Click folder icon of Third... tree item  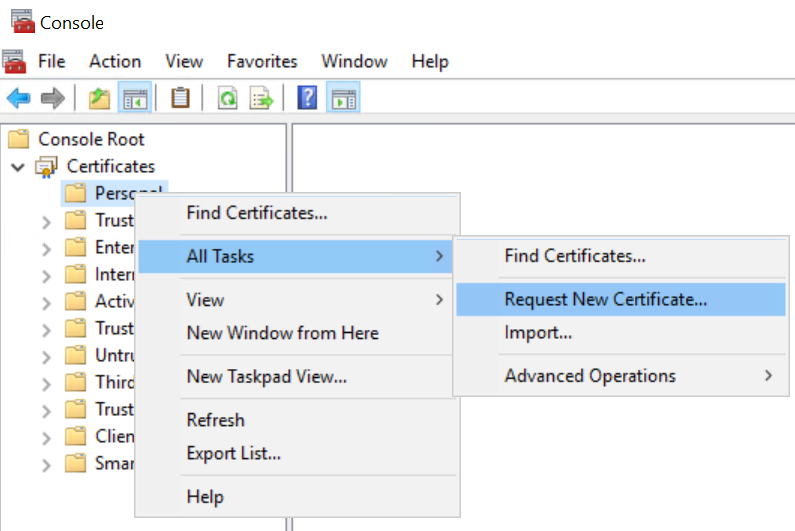tap(76, 382)
